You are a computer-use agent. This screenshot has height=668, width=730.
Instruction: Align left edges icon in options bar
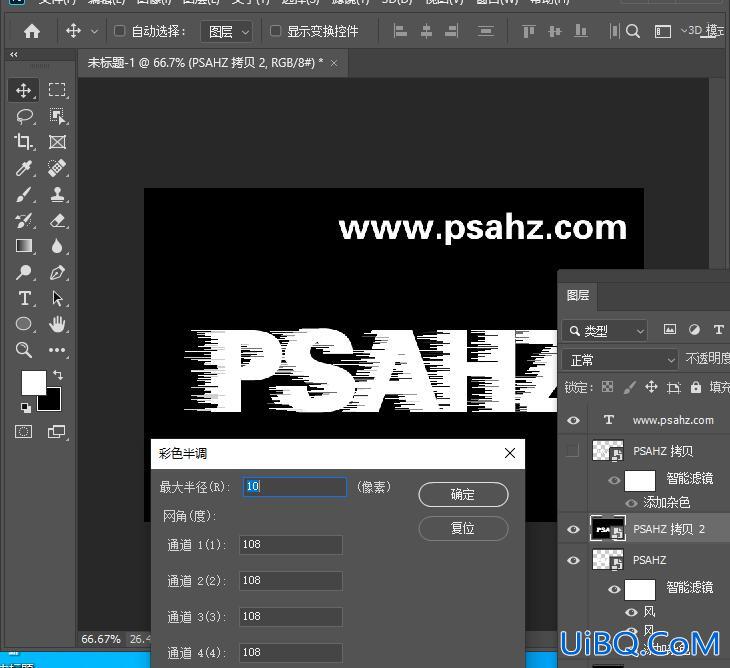coord(400,31)
